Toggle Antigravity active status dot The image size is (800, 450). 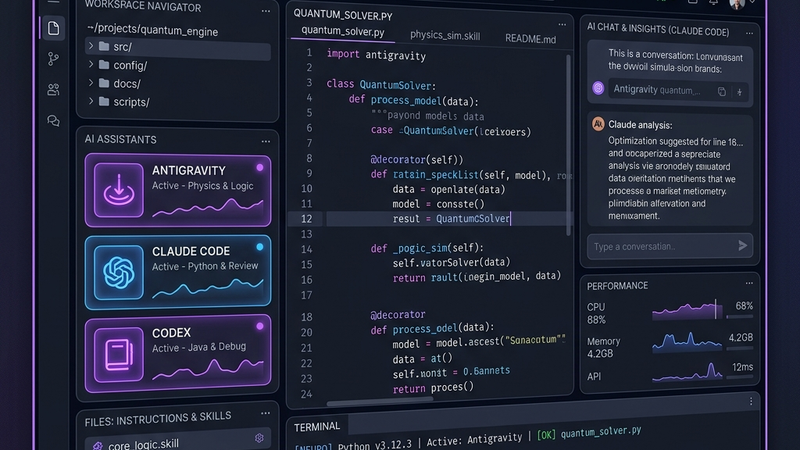(x=260, y=167)
